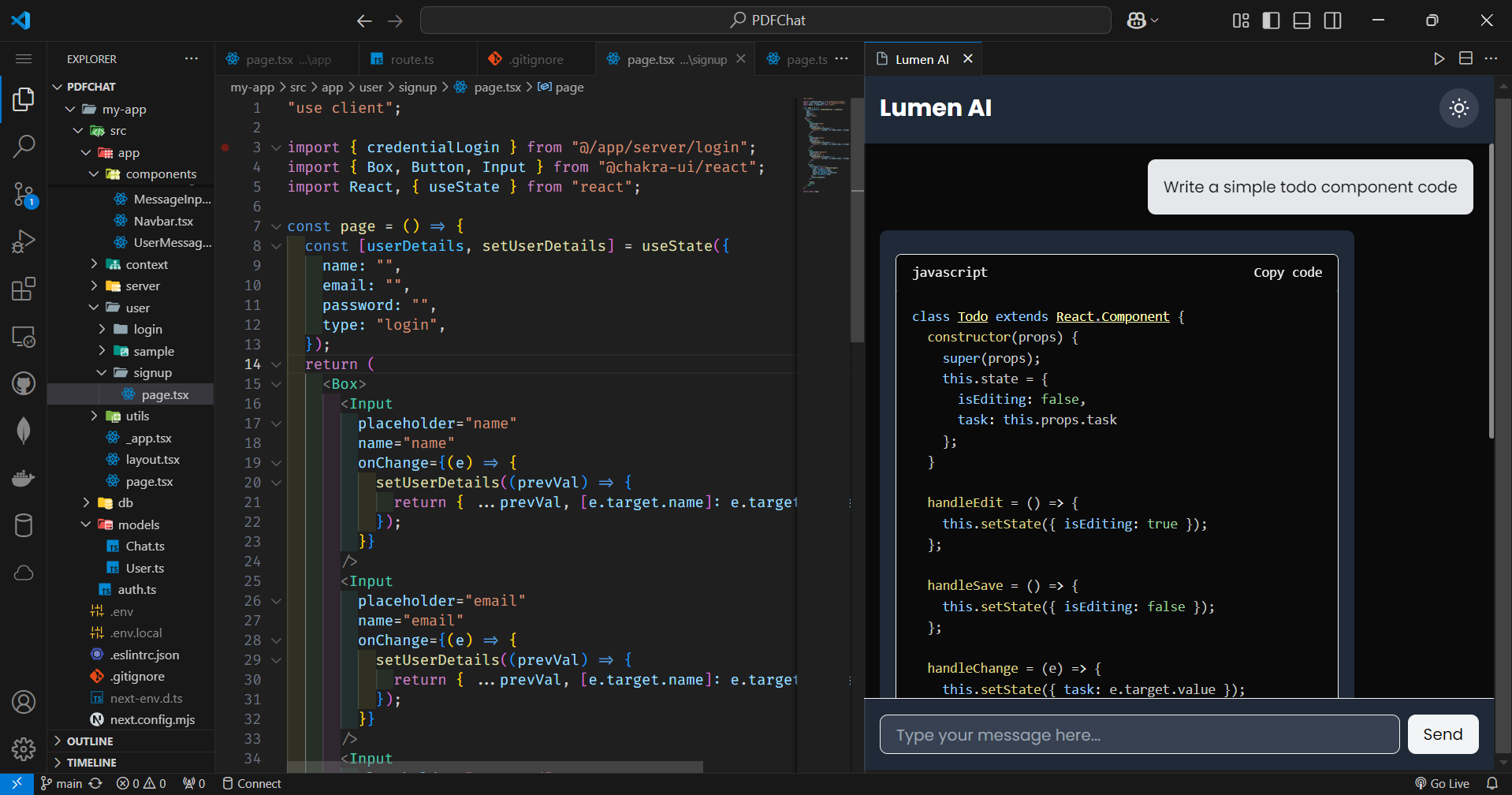
Task: Collapse the PDFCHAT root folder
Action: pos(57,87)
